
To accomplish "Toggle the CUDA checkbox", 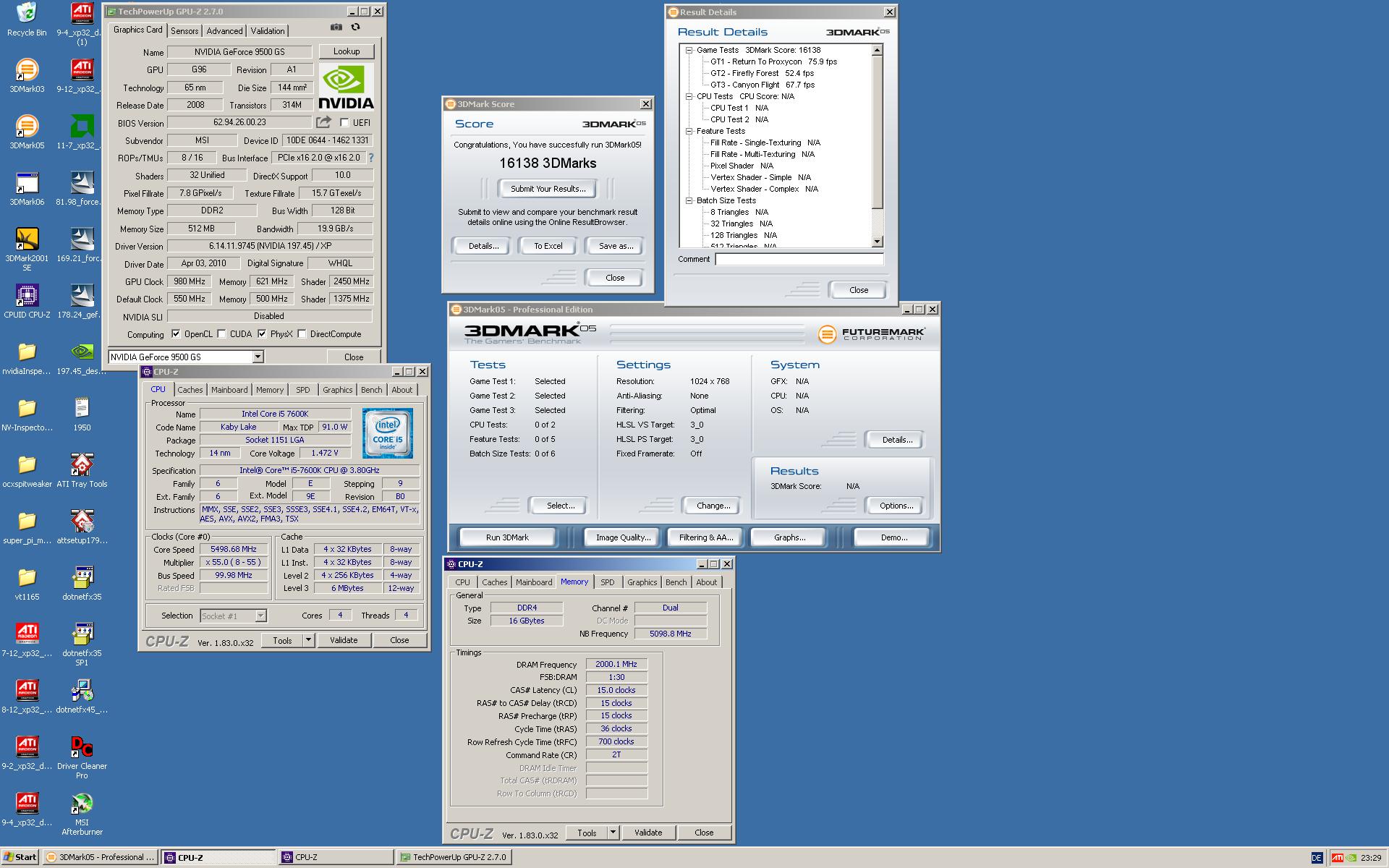I will [x=221, y=334].
